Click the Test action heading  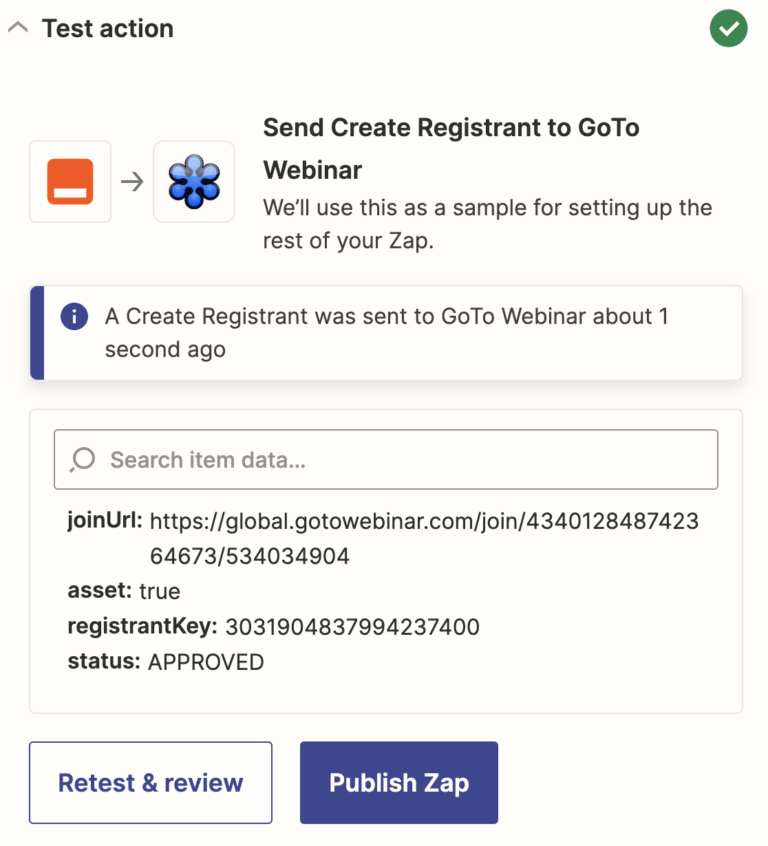106,28
